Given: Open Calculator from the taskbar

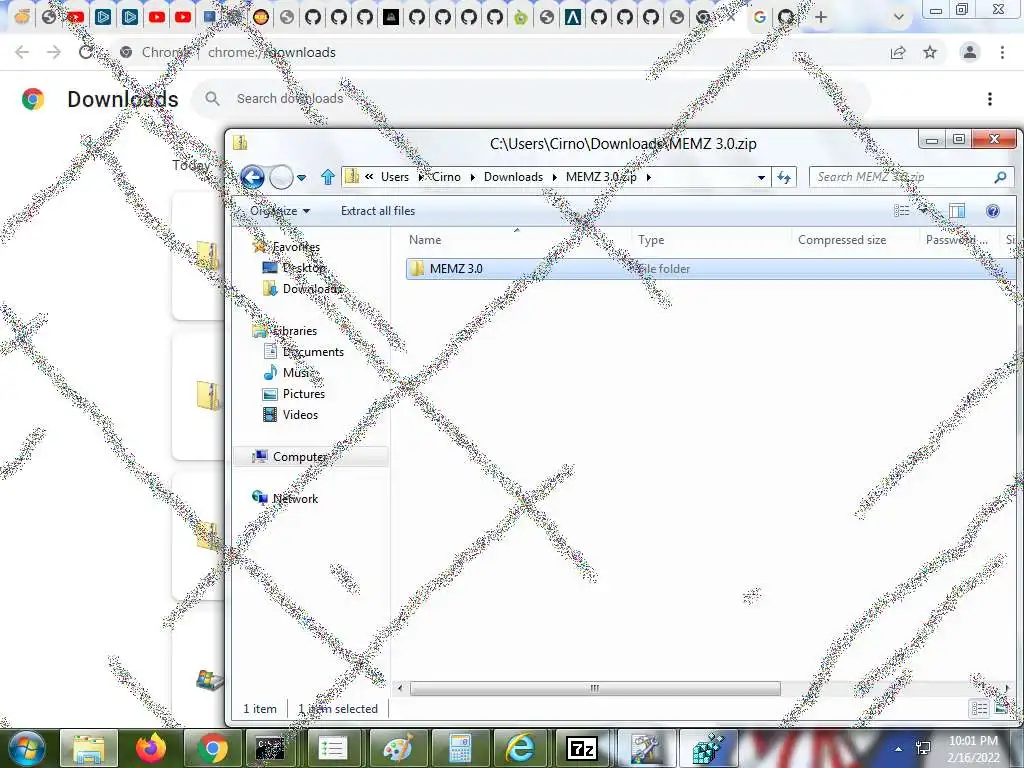Looking at the screenshot, I should point(460,748).
